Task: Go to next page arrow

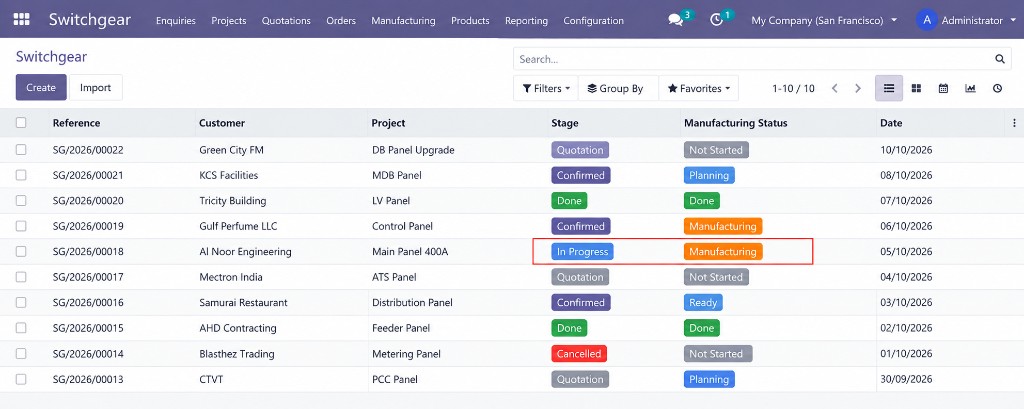Action: coord(858,88)
